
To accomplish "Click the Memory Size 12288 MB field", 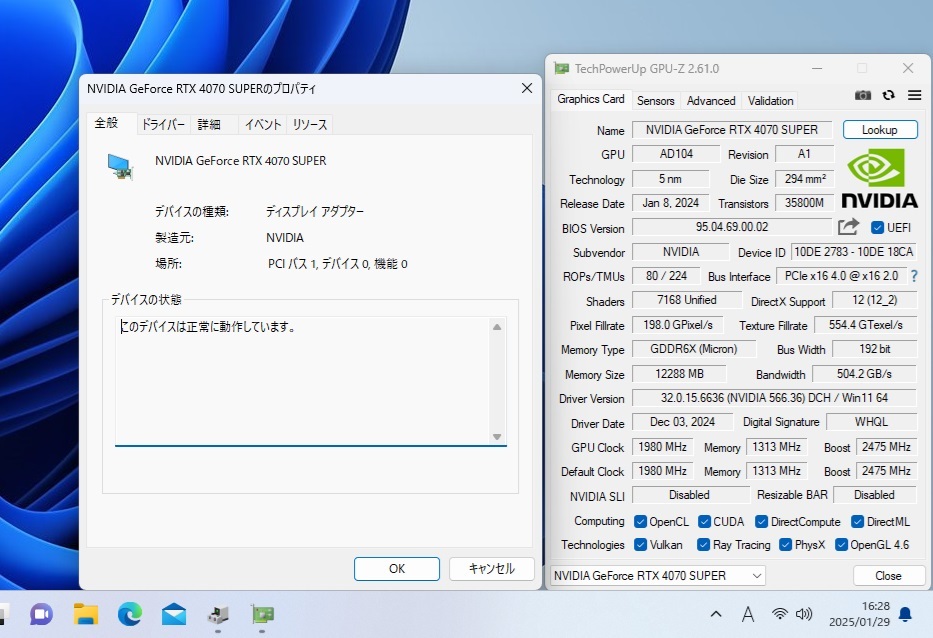I will (679, 374).
